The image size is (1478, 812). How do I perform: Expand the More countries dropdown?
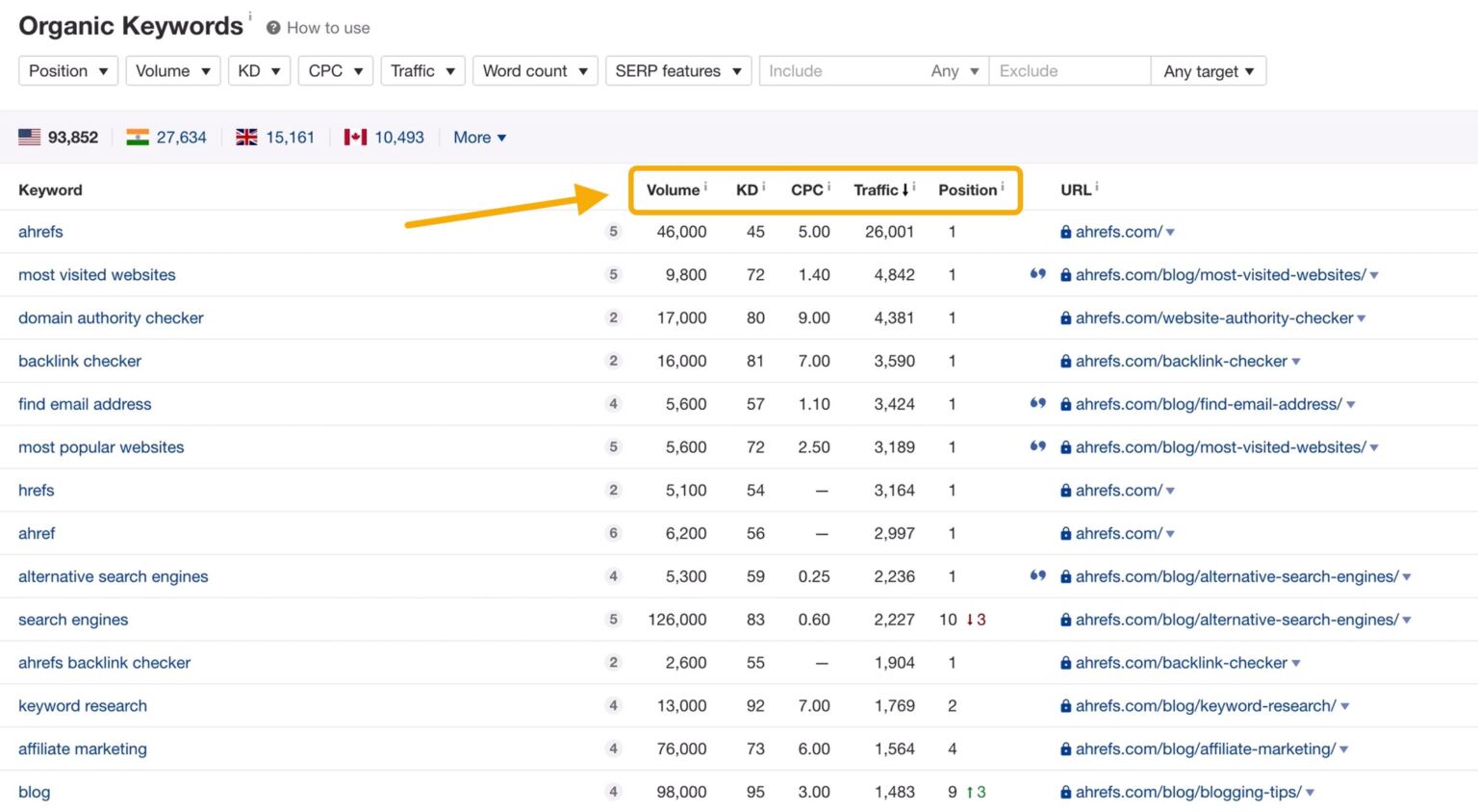pyautogui.click(x=479, y=138)
